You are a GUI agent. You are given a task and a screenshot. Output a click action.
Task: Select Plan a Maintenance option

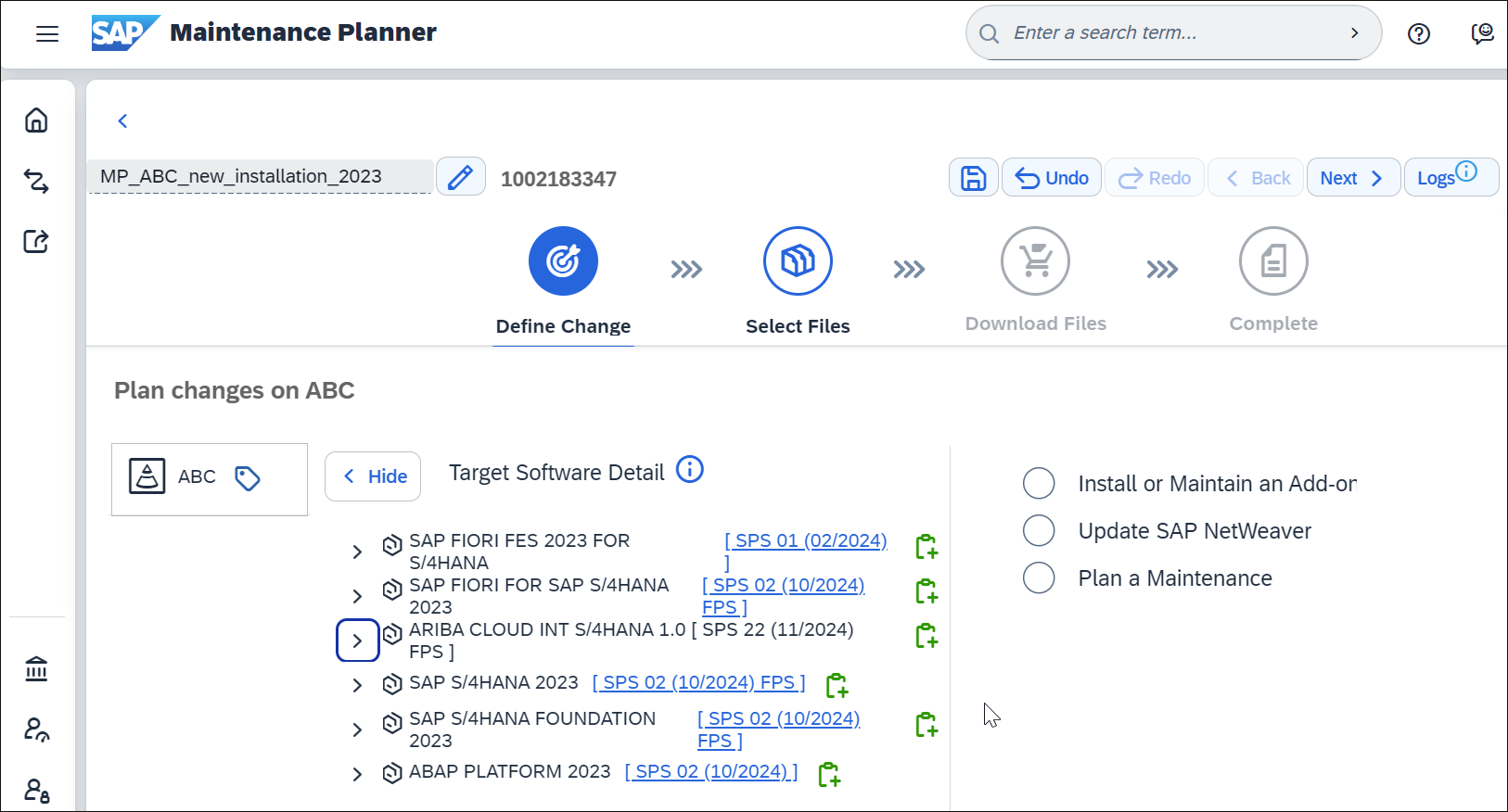tap(1039, 577)
